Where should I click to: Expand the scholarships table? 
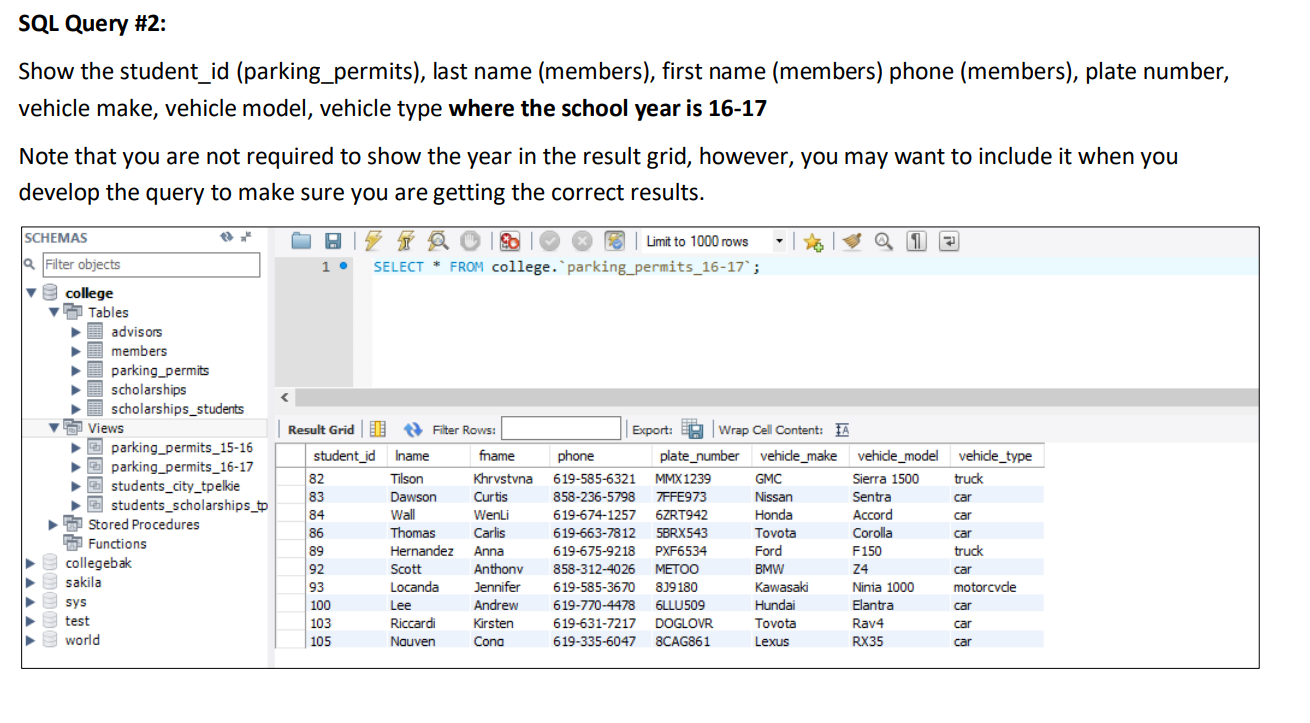[x=75, y=389]
